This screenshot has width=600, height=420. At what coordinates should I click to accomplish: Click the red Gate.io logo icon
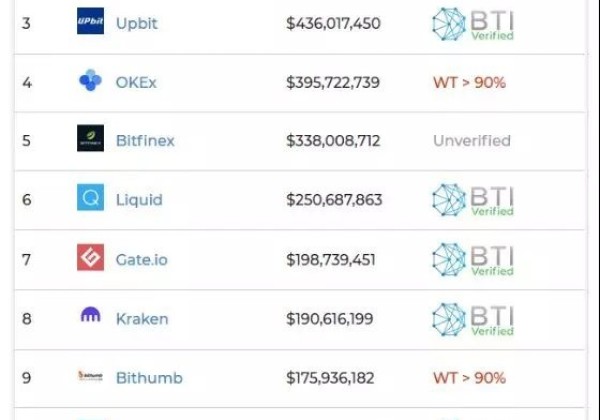pyautogui.click(x=90, y=259)
